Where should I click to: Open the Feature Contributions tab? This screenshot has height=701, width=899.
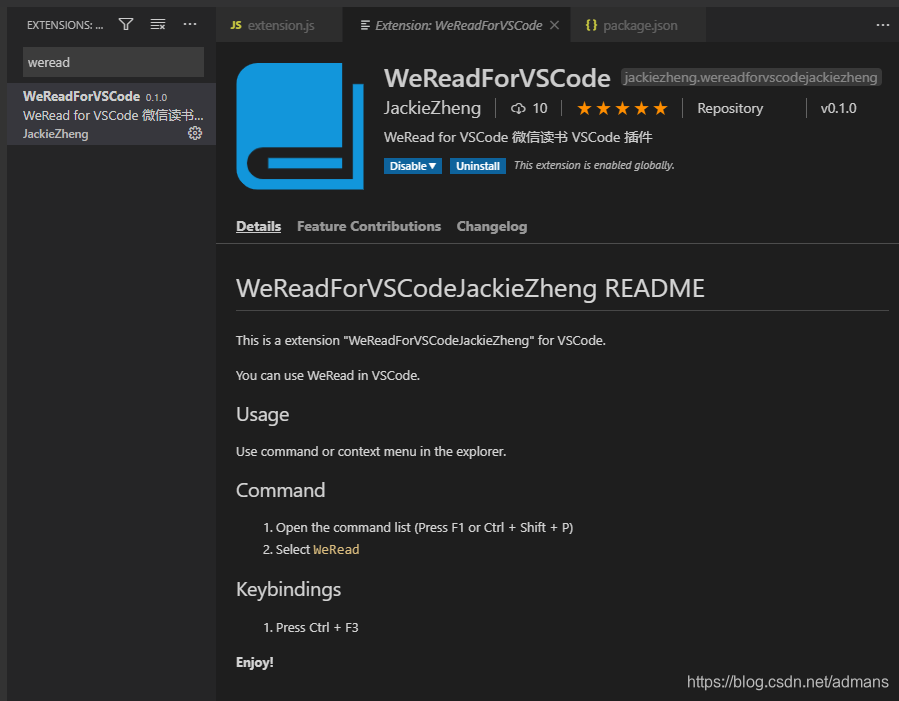tap(369, 226)
